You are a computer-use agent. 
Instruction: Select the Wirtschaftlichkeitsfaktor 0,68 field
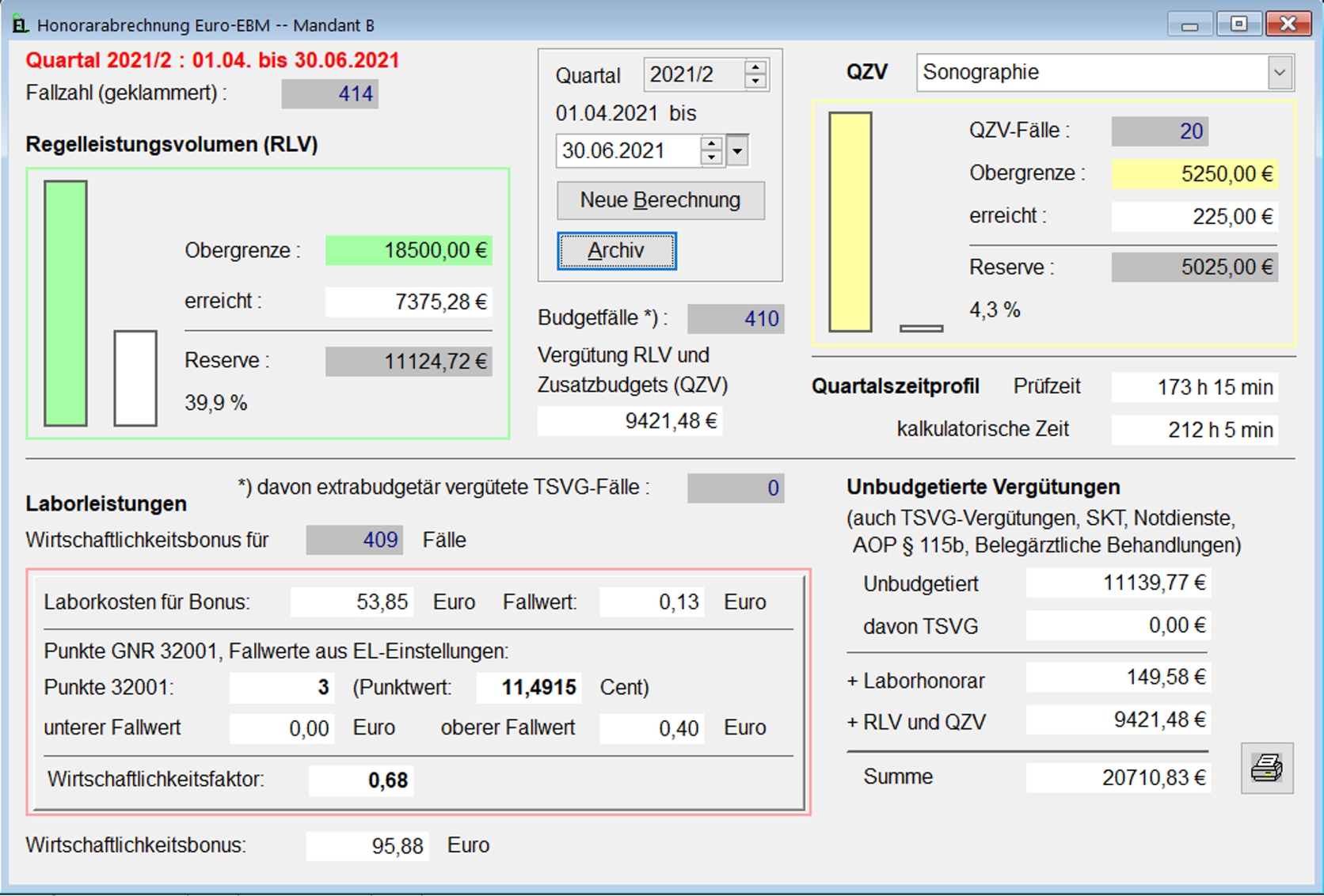pos(360,780)
